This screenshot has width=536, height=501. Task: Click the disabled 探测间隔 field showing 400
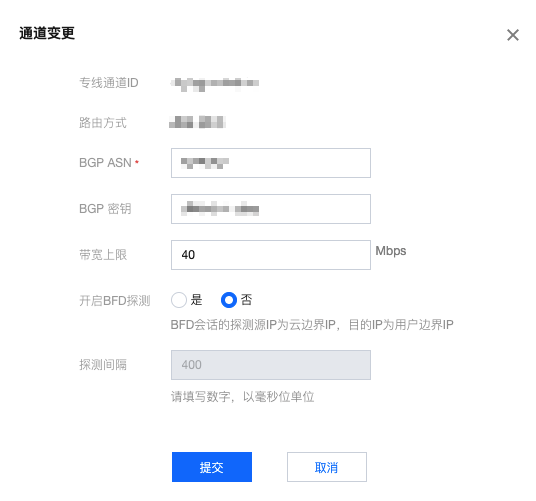pyautogui.click(x=271, y=365)
